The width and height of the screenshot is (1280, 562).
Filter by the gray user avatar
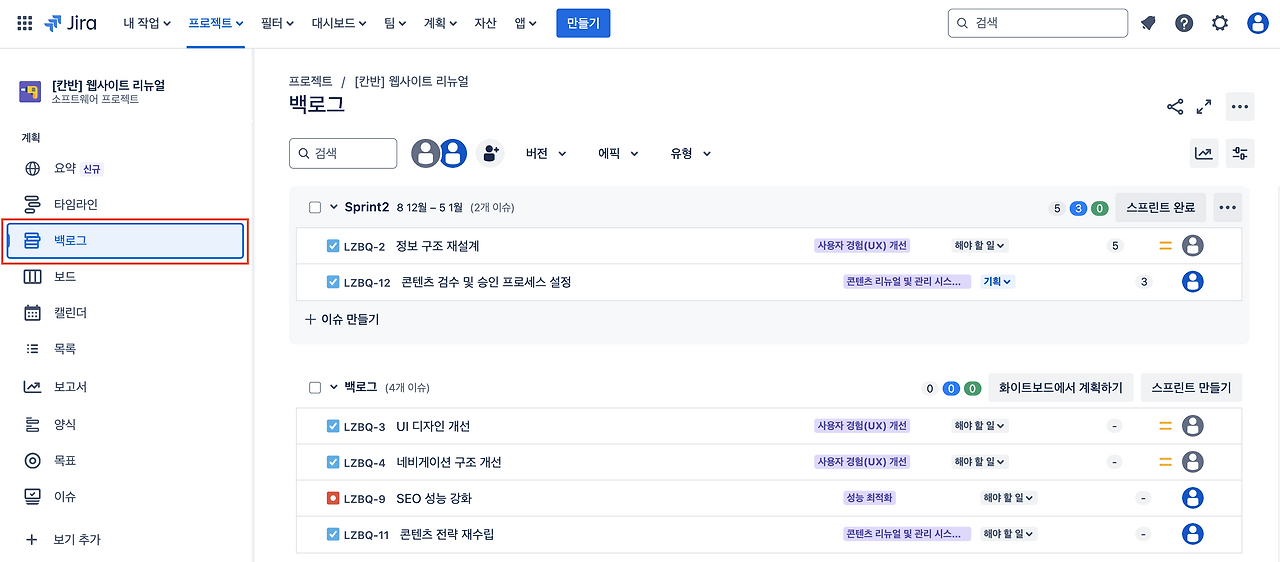point(426,153)
